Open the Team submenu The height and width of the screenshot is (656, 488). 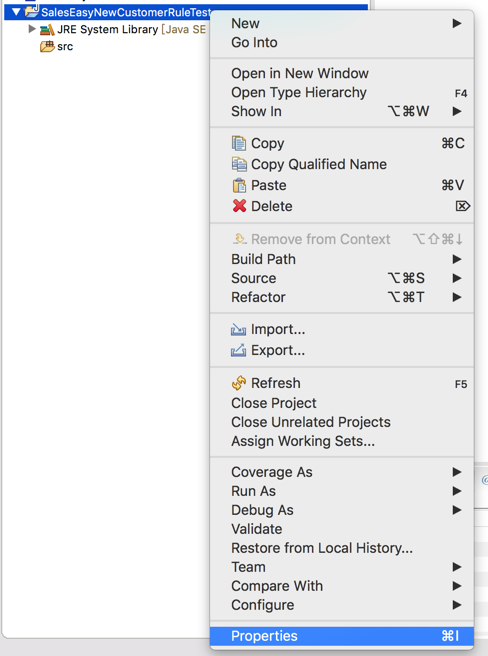[342, 567]
